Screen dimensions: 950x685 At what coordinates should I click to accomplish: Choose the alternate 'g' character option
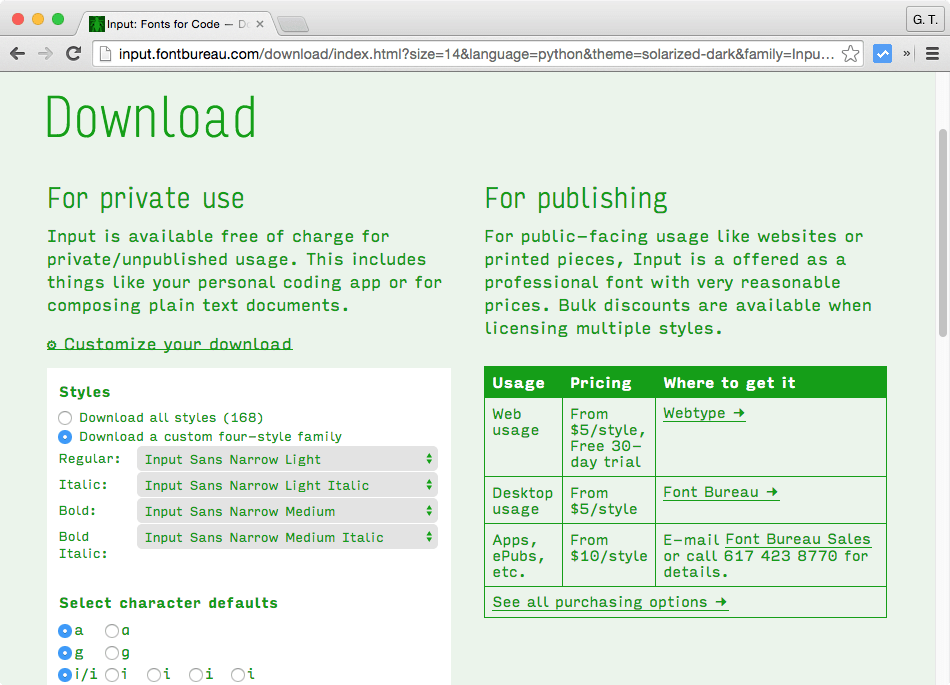[x=112, y=653]
